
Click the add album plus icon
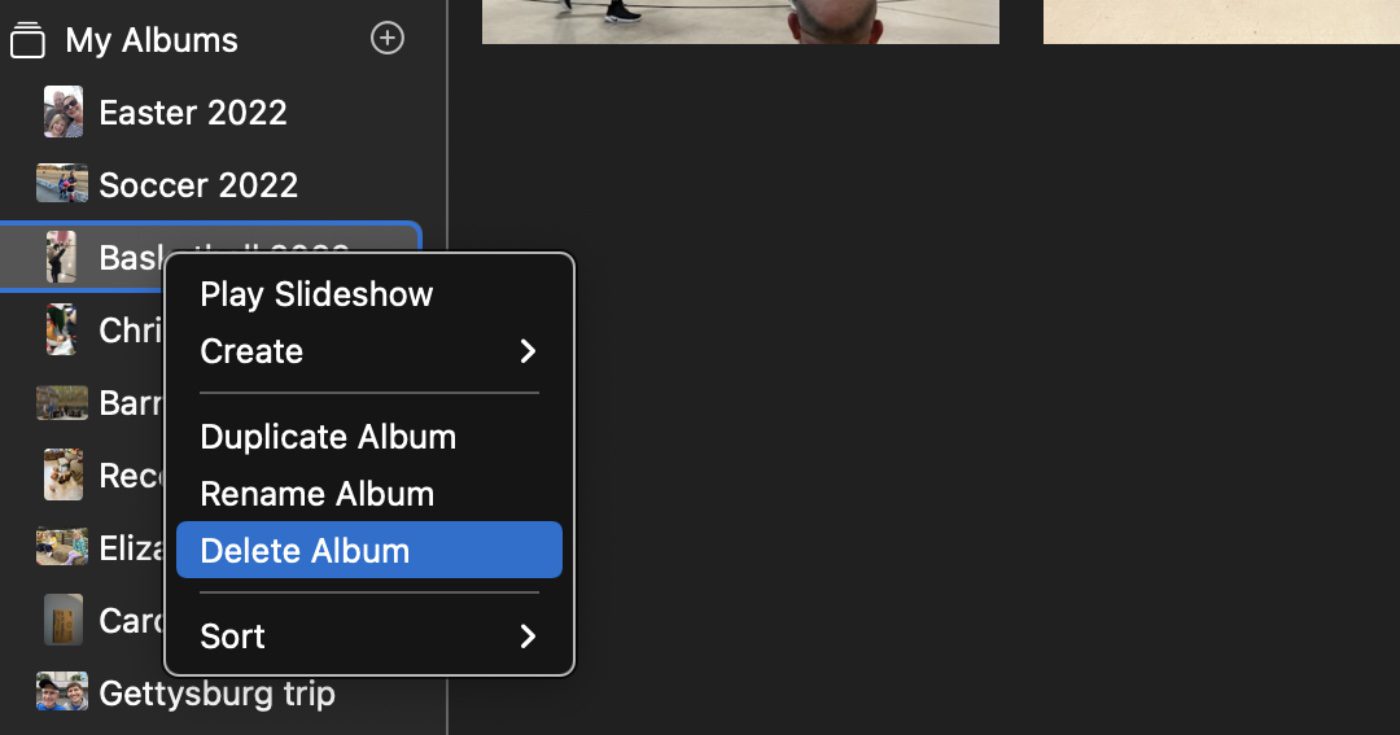[387, 39]
